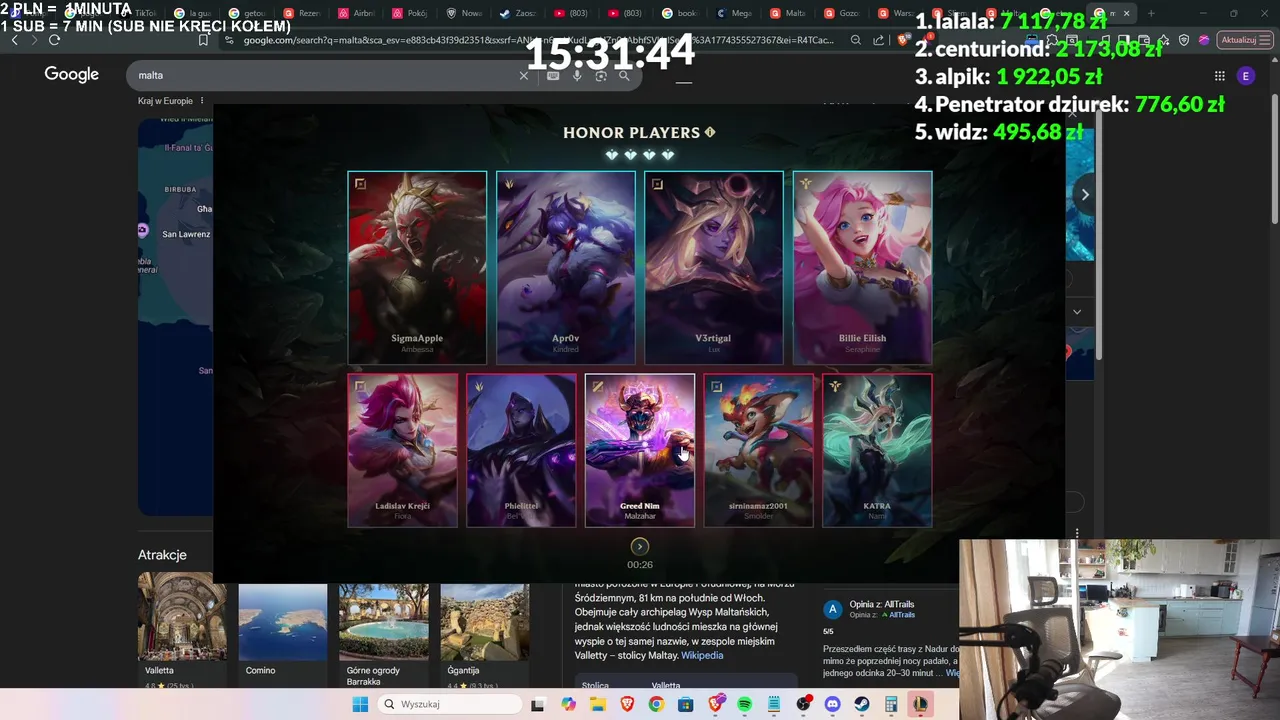Viewport: 1280px width, 720px height.
Task: Open the Google account avatar E
Action: click(1245, 75)
